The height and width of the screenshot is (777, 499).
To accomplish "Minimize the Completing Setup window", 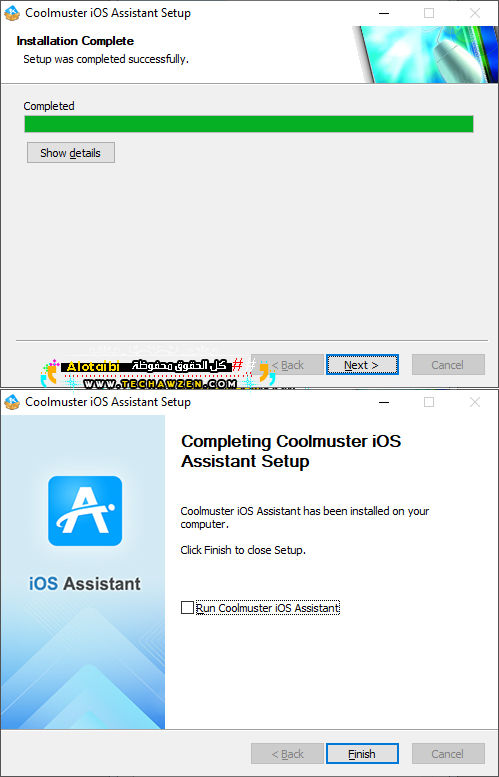I will (383, 402).
